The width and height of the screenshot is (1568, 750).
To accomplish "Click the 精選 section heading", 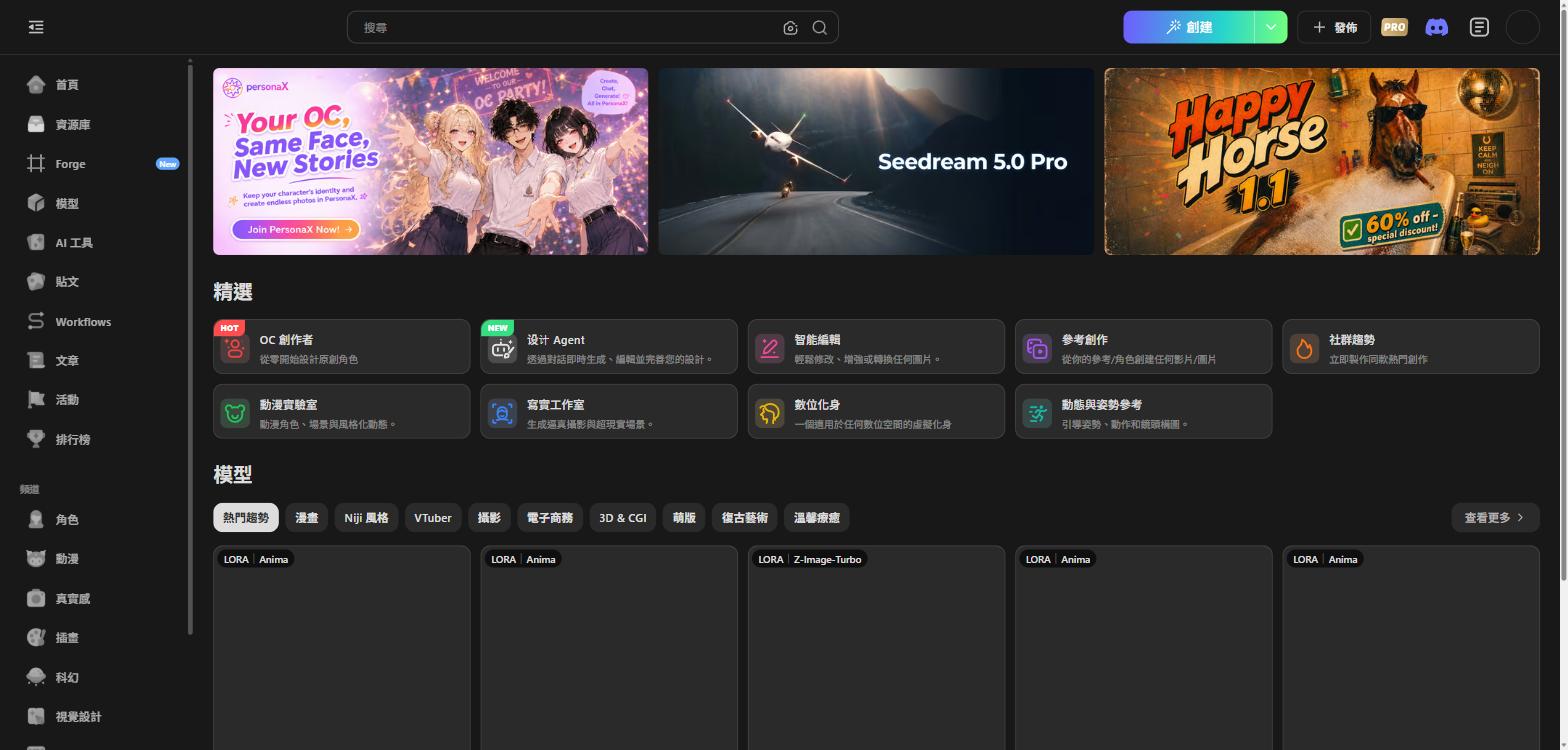I will click(x=233, y=292).
